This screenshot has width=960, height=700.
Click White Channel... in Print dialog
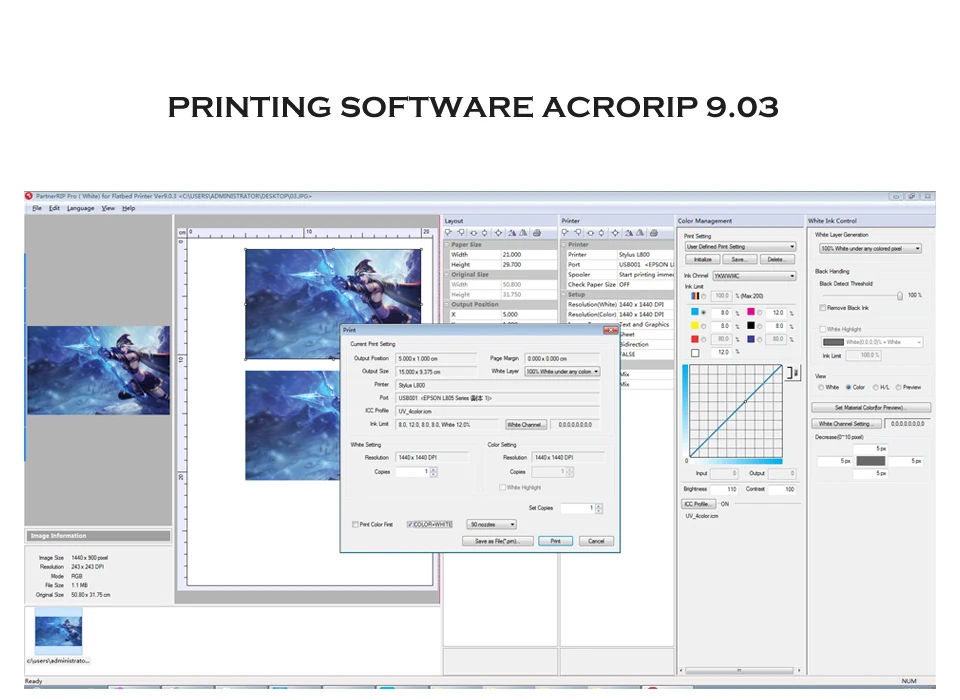tap(525, 425)
